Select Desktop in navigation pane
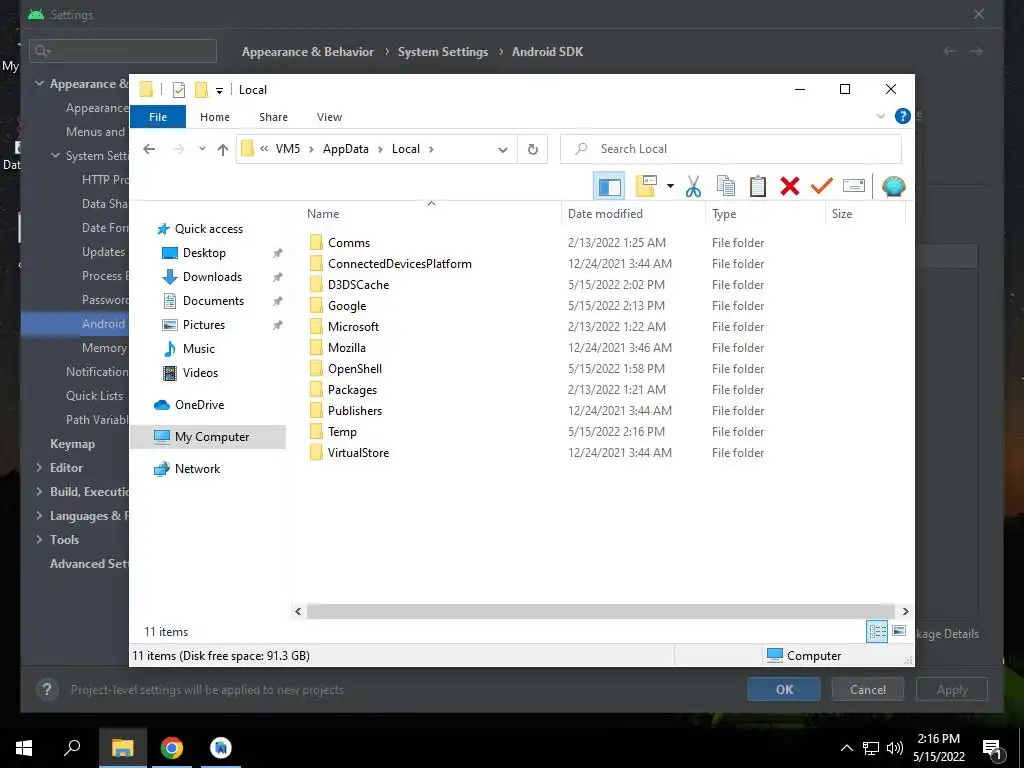Viewport: 1024px width, 768px height. [204, 253]
